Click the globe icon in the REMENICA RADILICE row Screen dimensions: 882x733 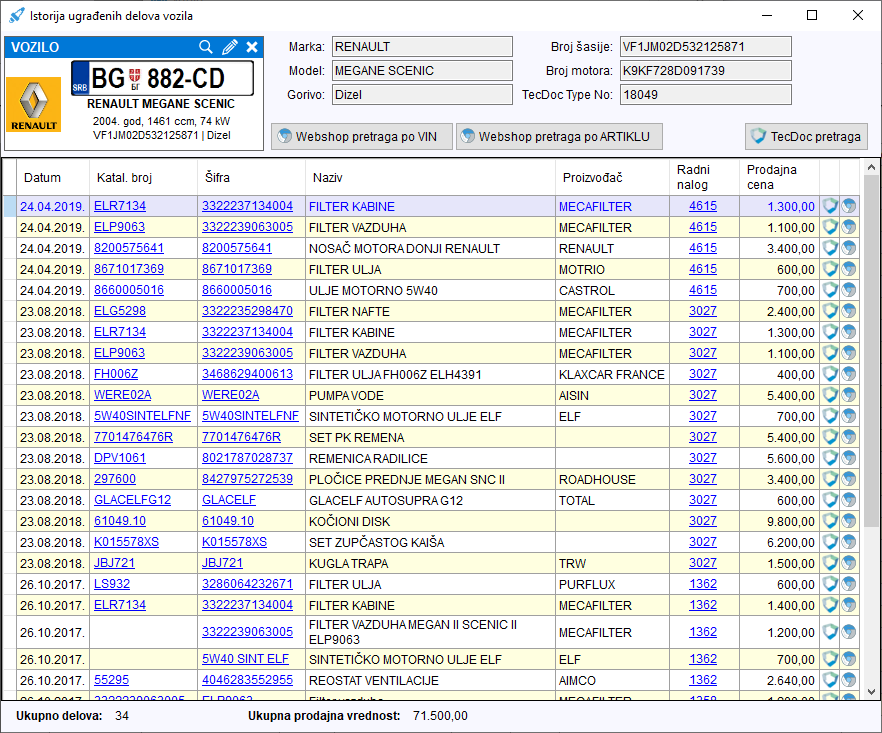[849, 458]
